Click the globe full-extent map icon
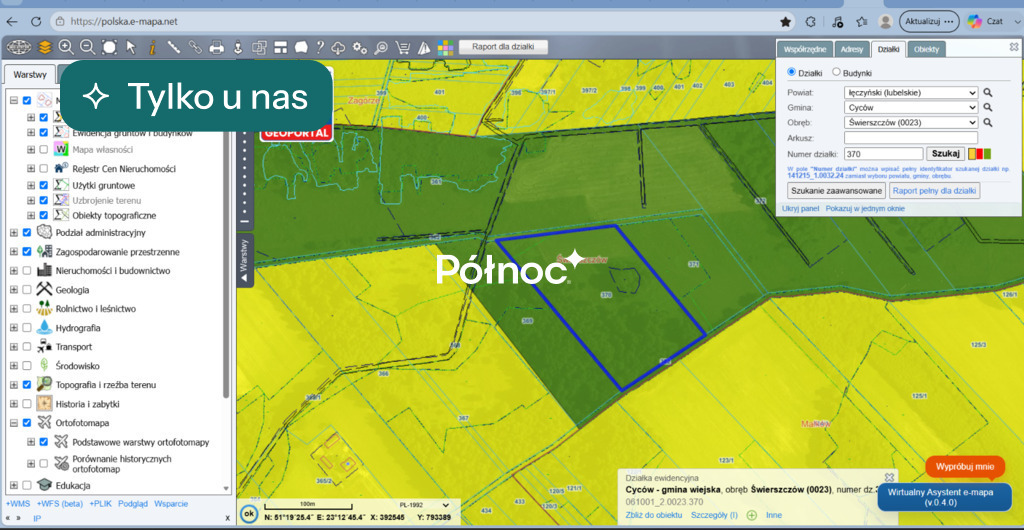The image size is (1024, 530). 19,47
